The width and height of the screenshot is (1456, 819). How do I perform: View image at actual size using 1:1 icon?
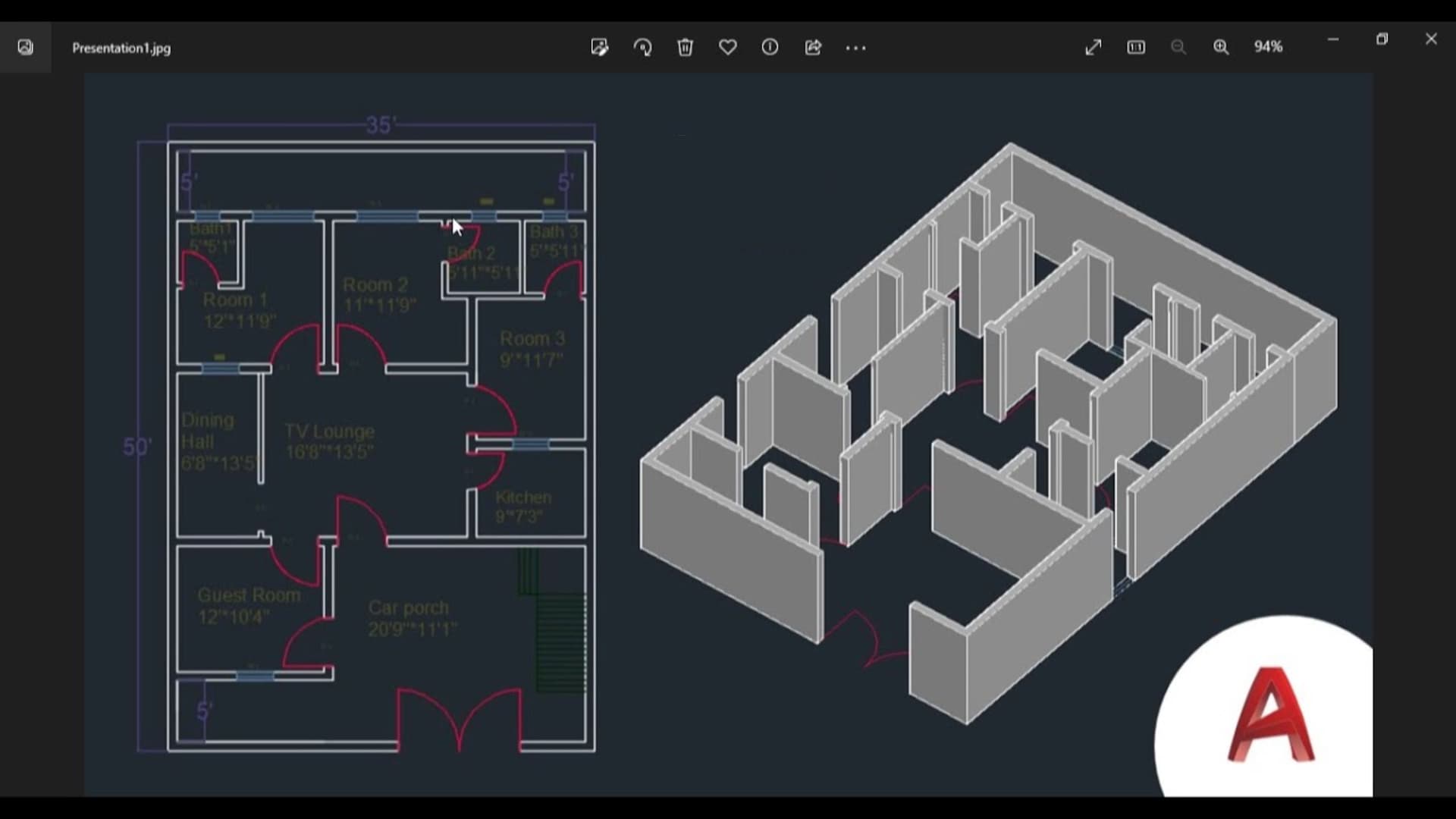point(1136,47)
